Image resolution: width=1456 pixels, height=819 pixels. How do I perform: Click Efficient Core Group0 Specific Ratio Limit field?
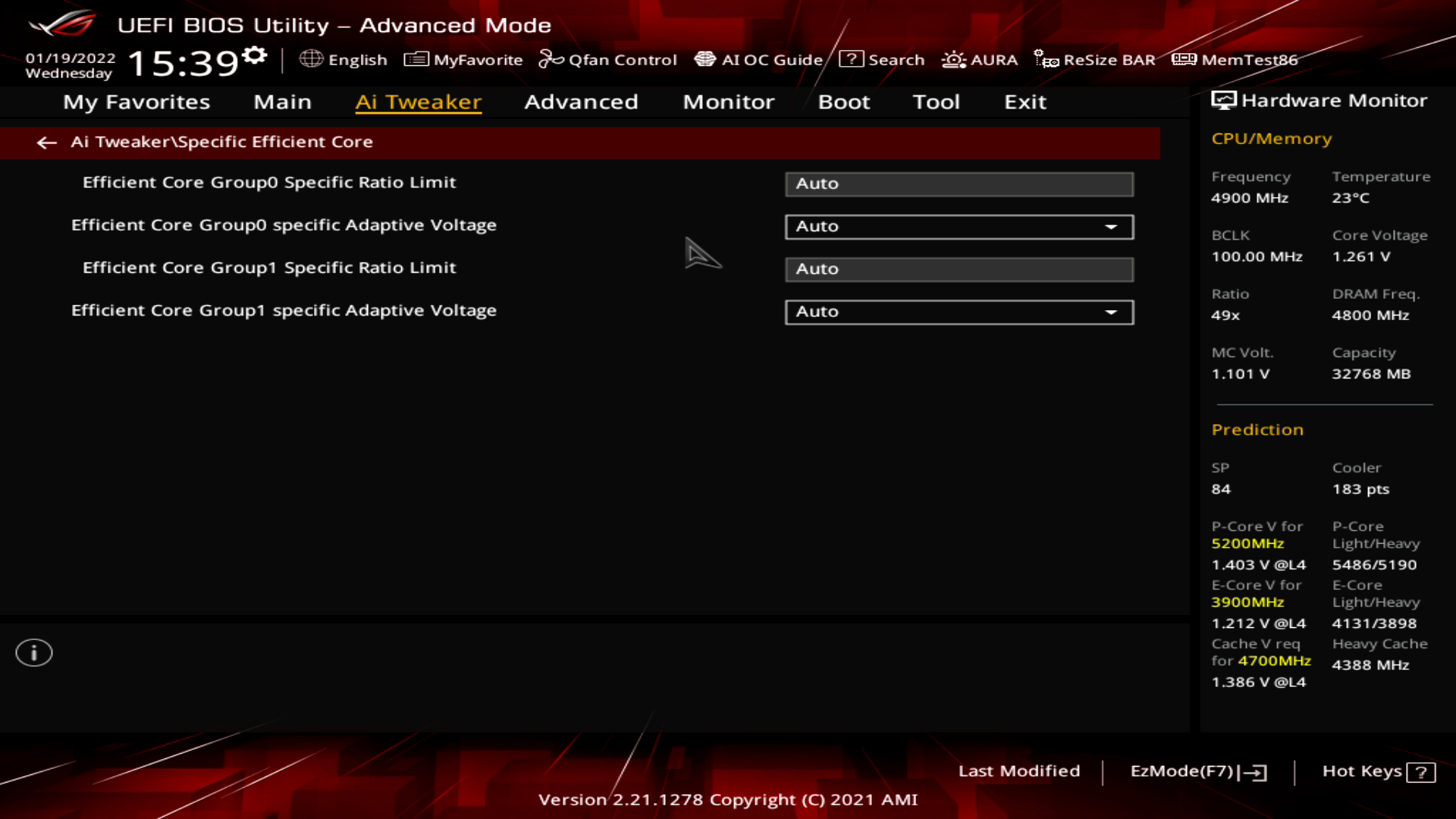(x=959, y=184)
